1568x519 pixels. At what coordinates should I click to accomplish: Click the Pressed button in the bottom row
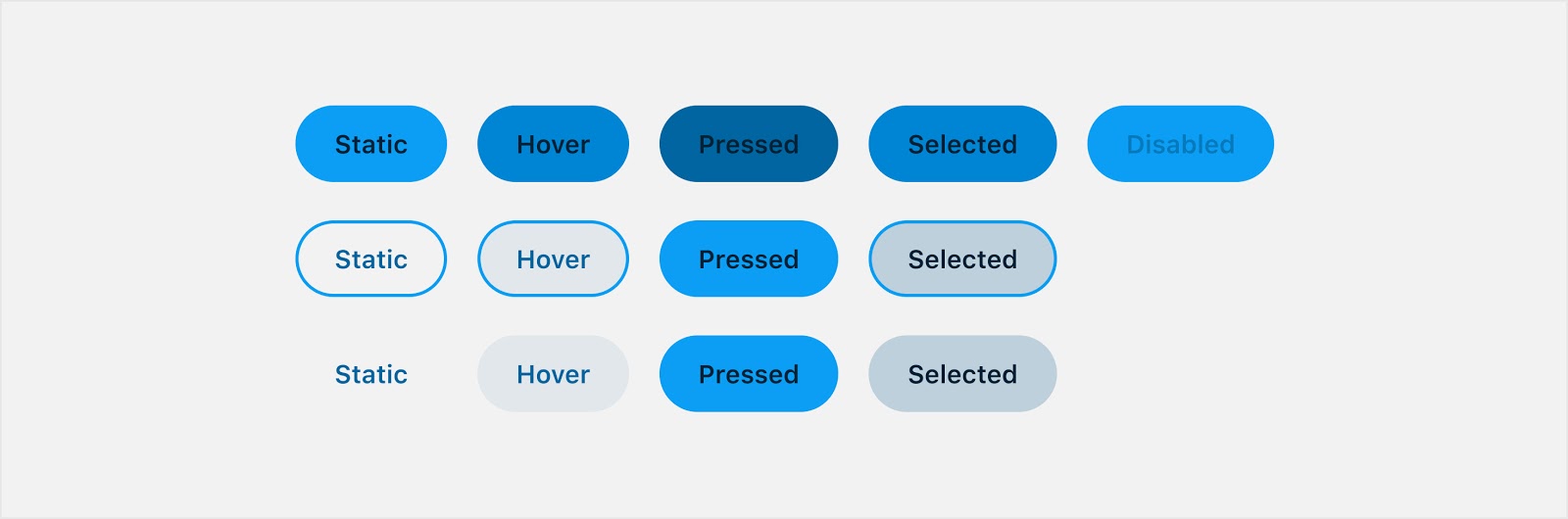point(749,374)
